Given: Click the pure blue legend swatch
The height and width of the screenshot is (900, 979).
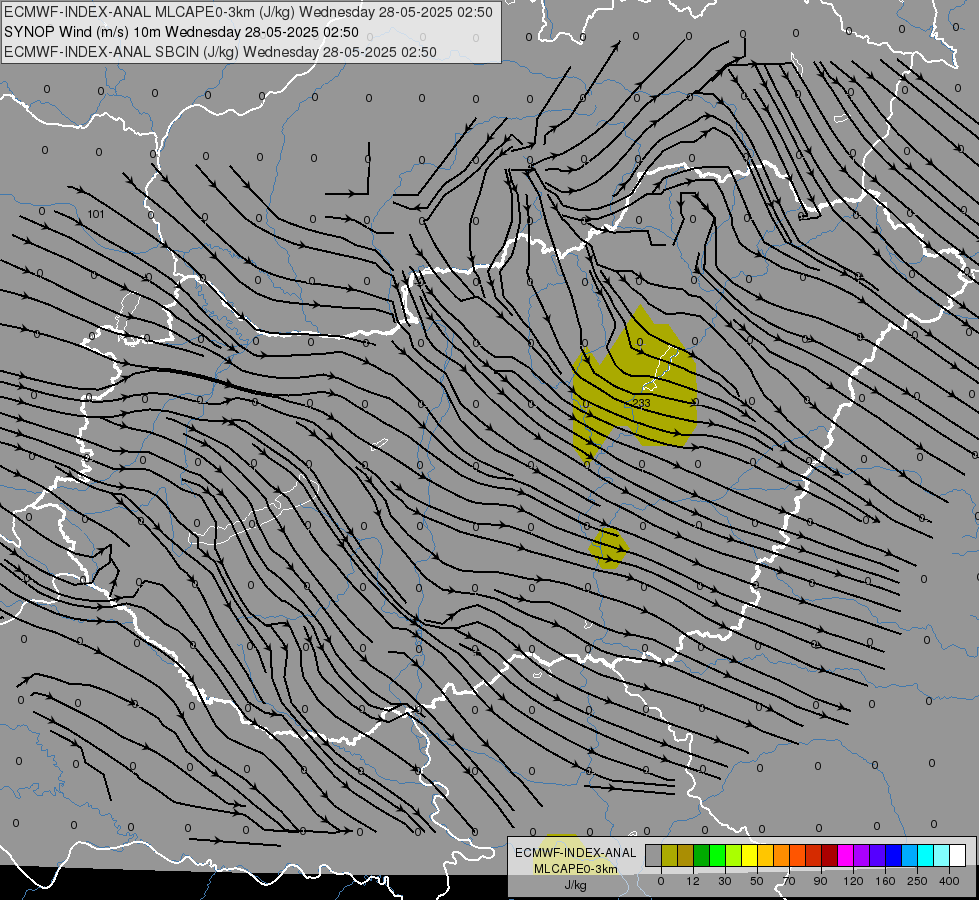Looking at the screenshot, I should coord(893,855).
